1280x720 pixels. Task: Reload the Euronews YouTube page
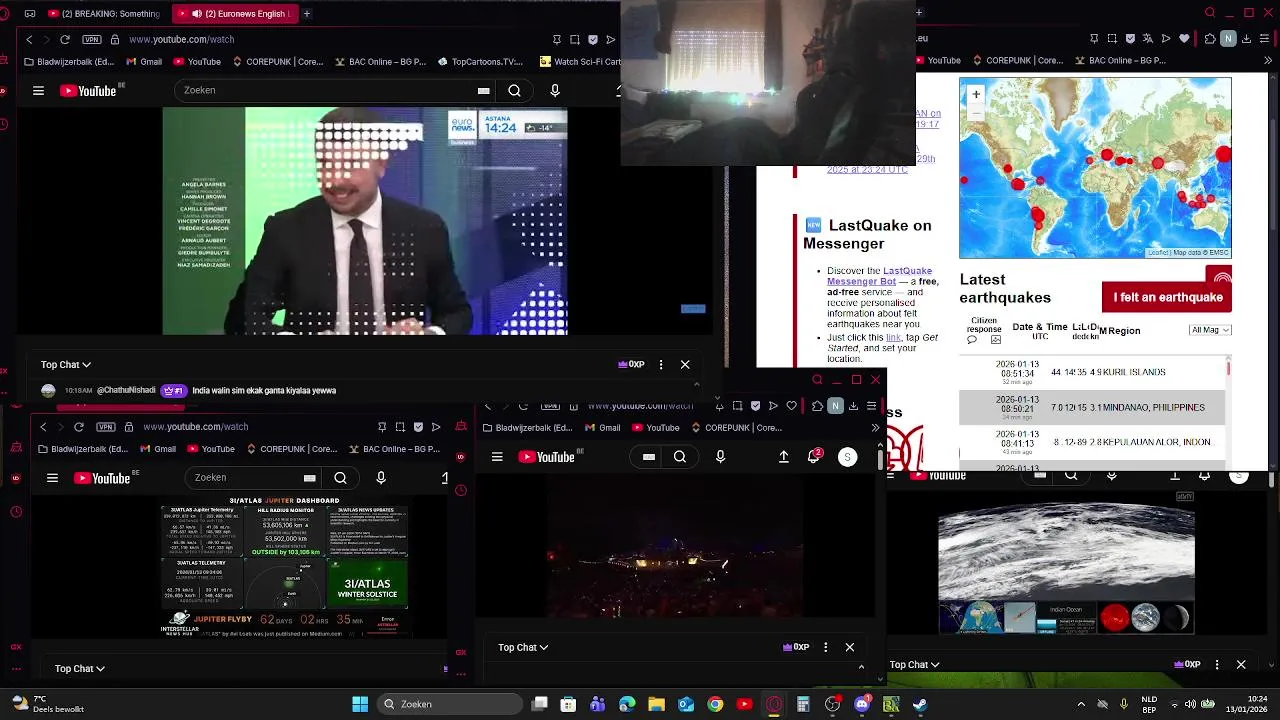[x=65, y=39]
